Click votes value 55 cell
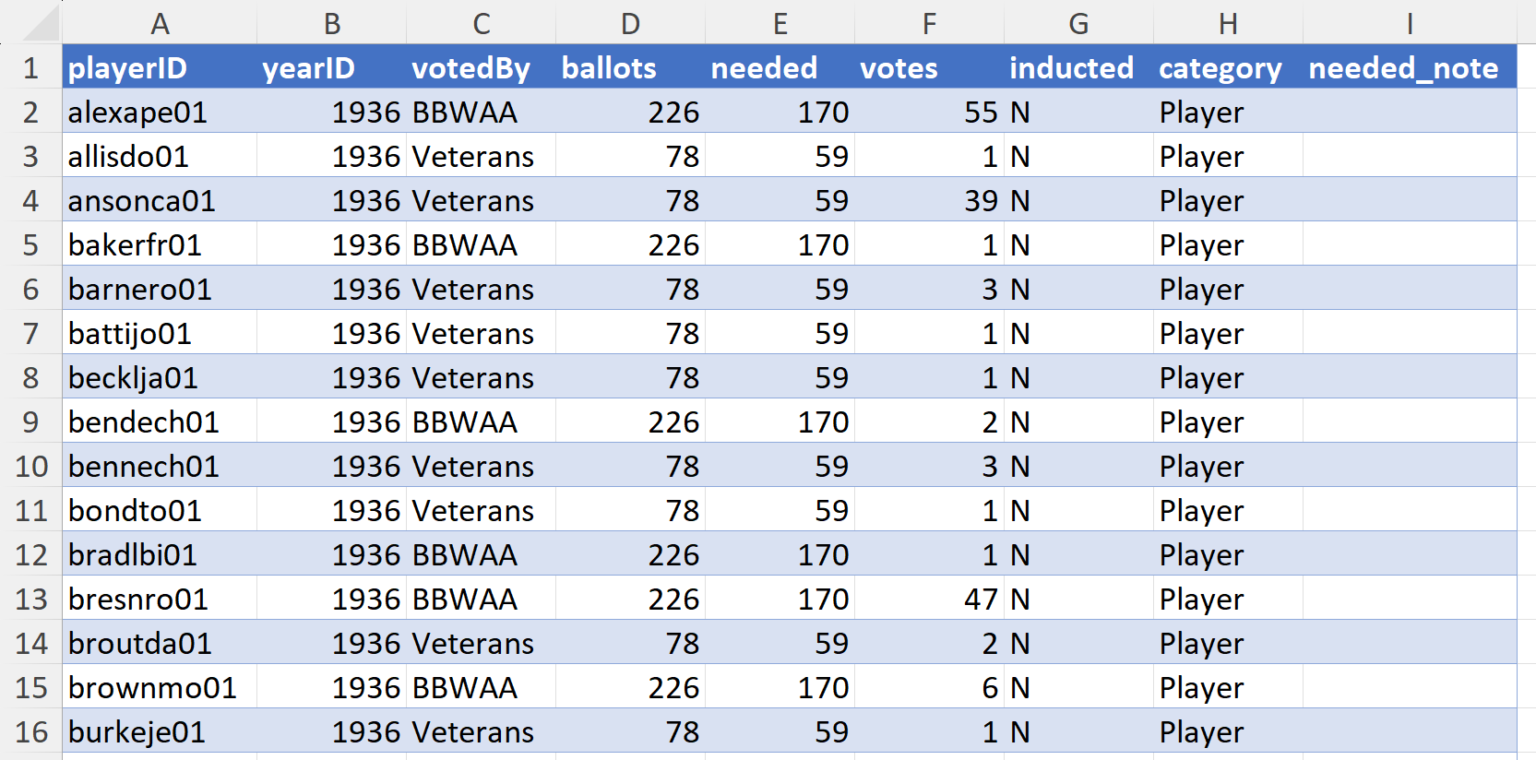 tap(928, 112)
